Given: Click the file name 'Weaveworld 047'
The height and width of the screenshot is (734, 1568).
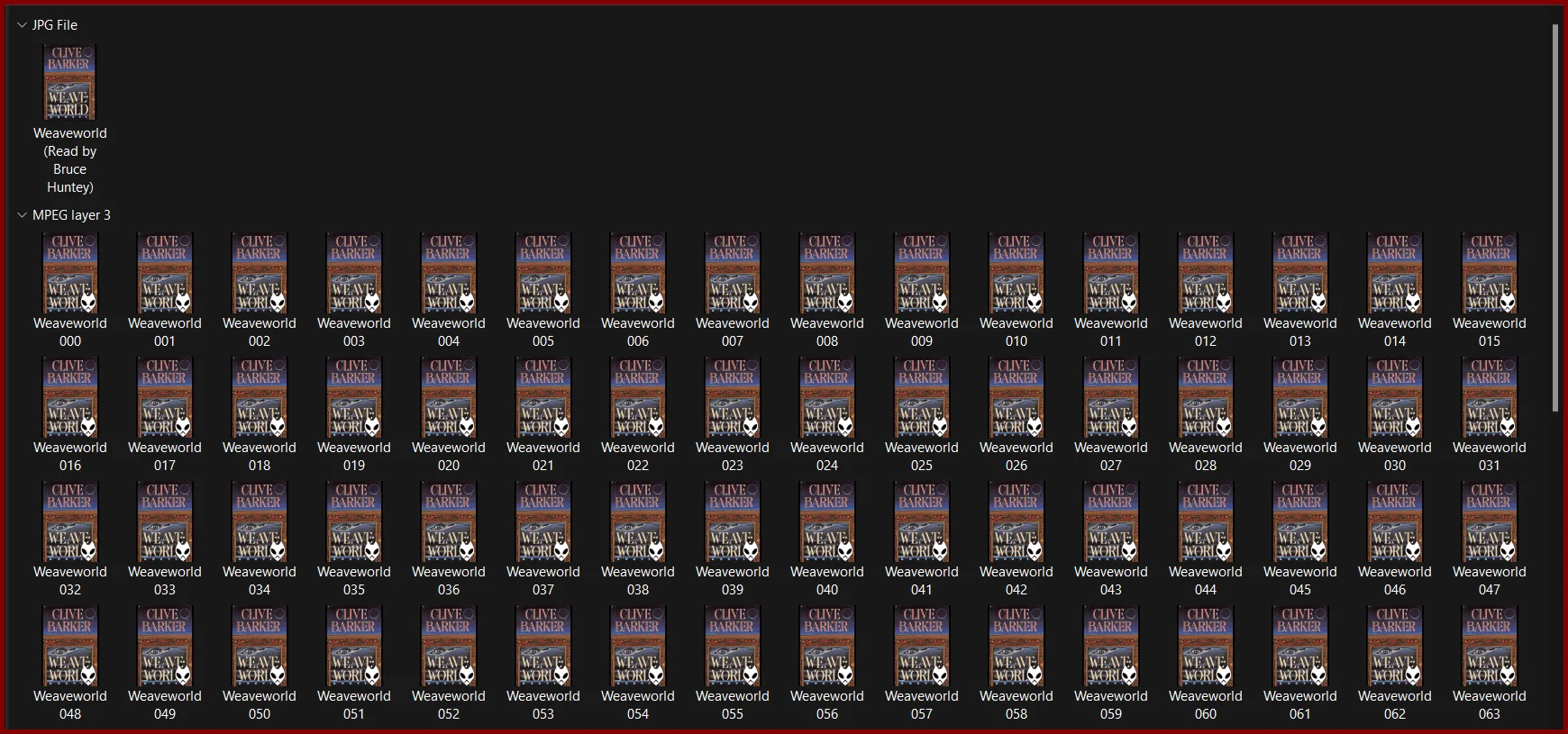Looking at the screenshot, I should click(1490, 581).
